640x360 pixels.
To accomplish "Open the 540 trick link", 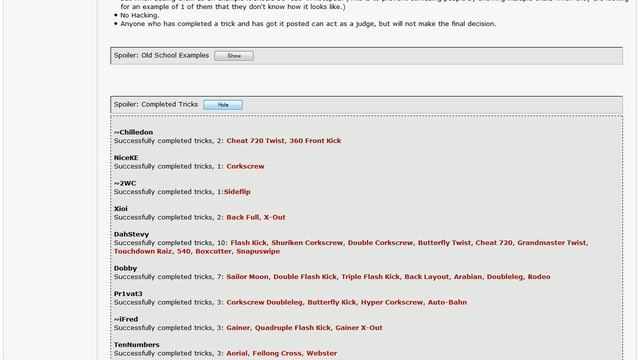I will (x=184, y=251).
